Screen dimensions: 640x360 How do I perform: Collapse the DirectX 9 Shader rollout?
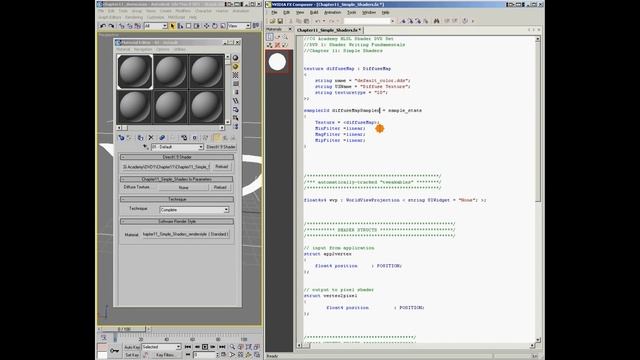point(177,157)
